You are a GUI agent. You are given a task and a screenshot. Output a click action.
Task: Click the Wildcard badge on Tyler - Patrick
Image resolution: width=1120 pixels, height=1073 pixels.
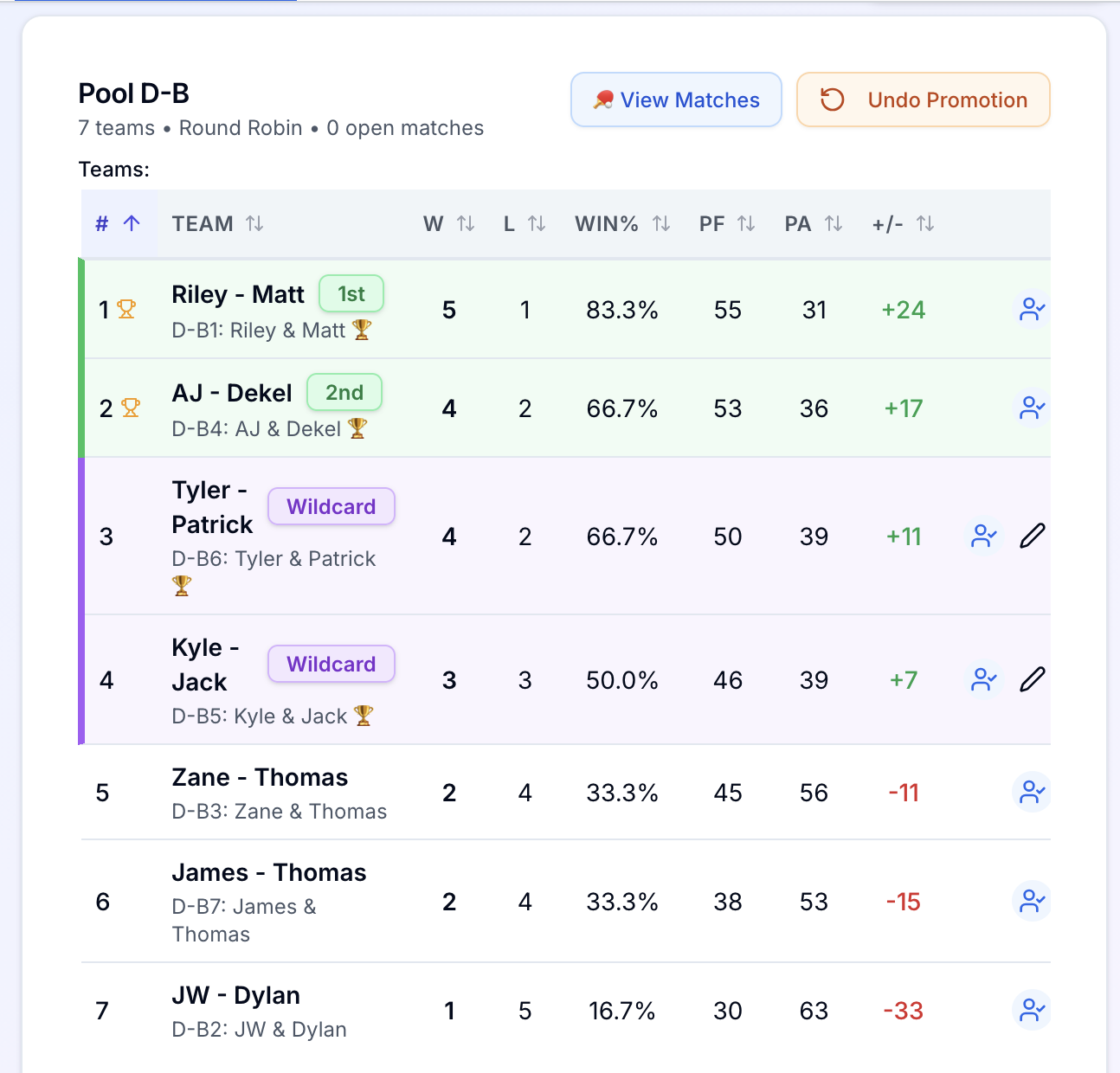(331, 507)
